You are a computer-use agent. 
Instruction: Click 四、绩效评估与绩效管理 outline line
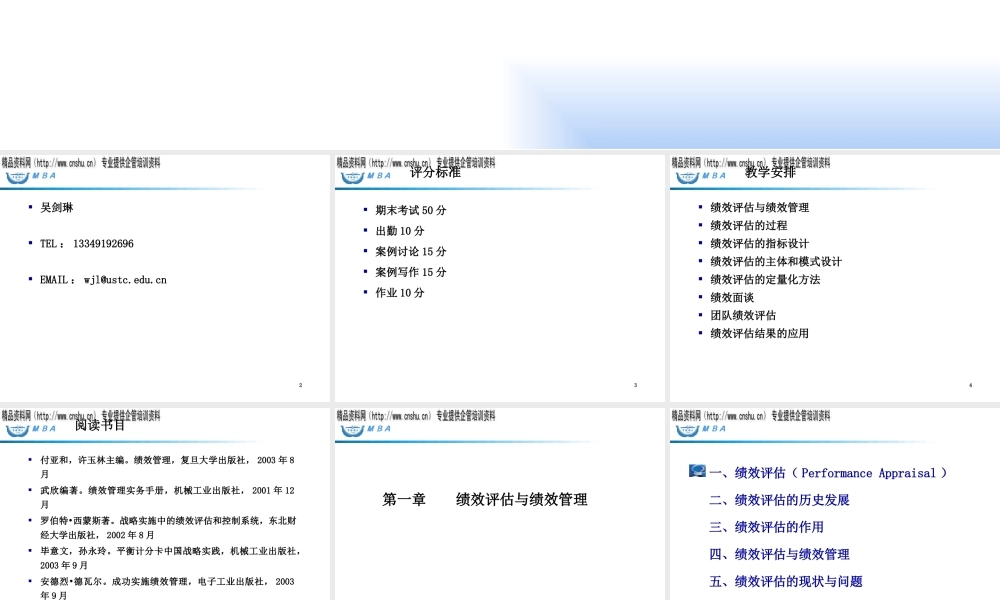pos(779,554)
